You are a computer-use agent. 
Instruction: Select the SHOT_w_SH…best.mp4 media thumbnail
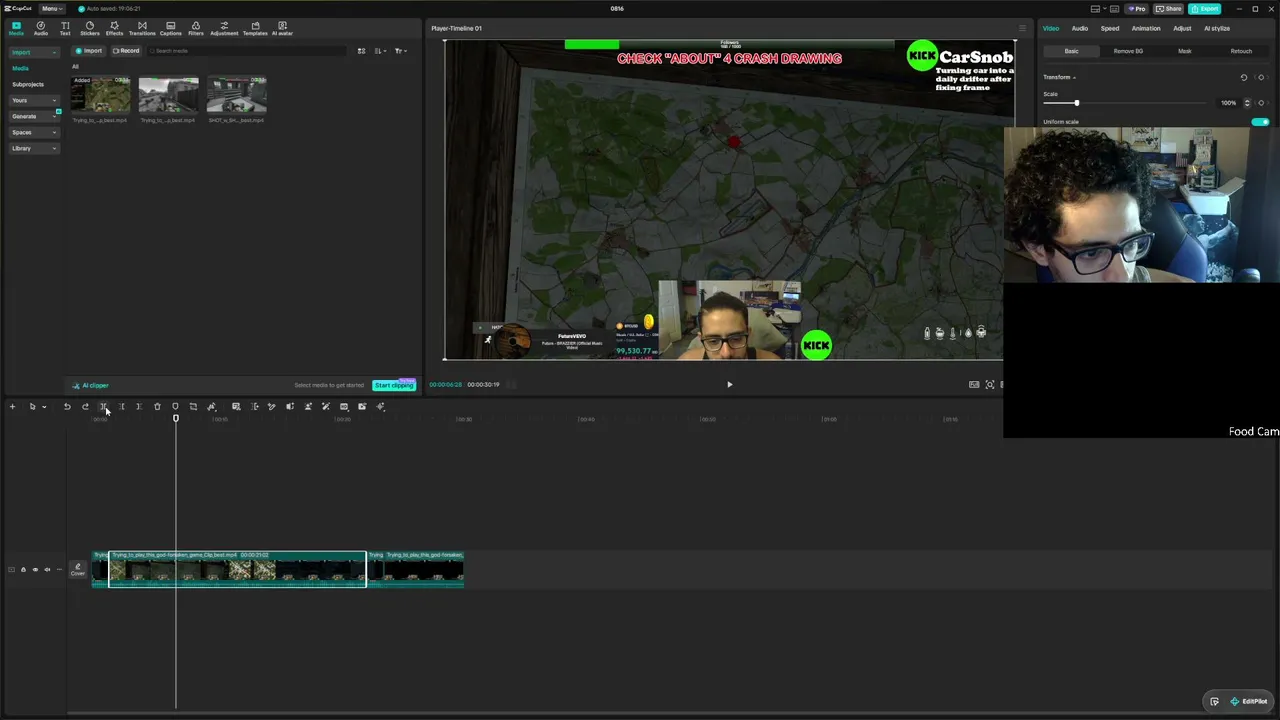point(237,96)
